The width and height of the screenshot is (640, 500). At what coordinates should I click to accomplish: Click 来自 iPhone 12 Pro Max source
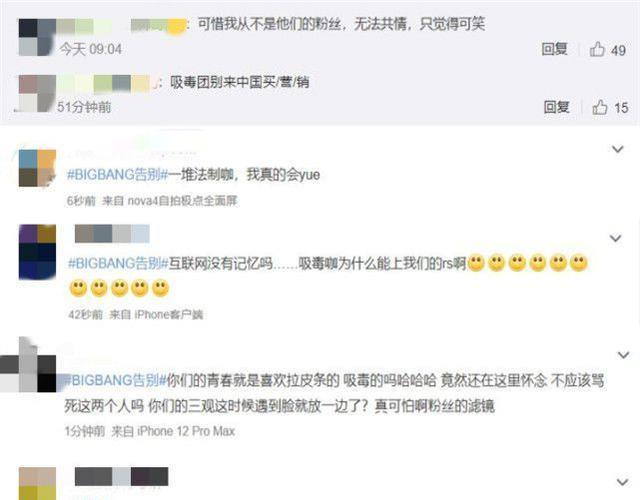(173, 431)
